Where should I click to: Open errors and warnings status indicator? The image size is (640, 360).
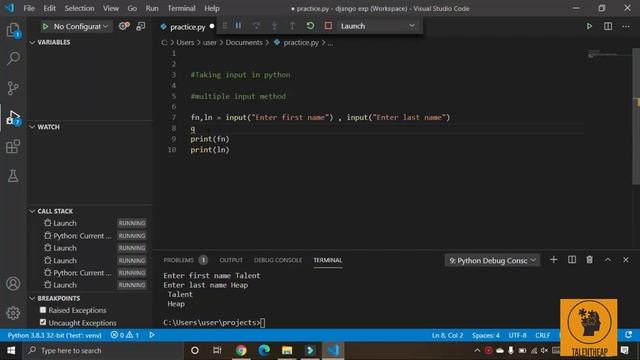[x=125, y=335]
